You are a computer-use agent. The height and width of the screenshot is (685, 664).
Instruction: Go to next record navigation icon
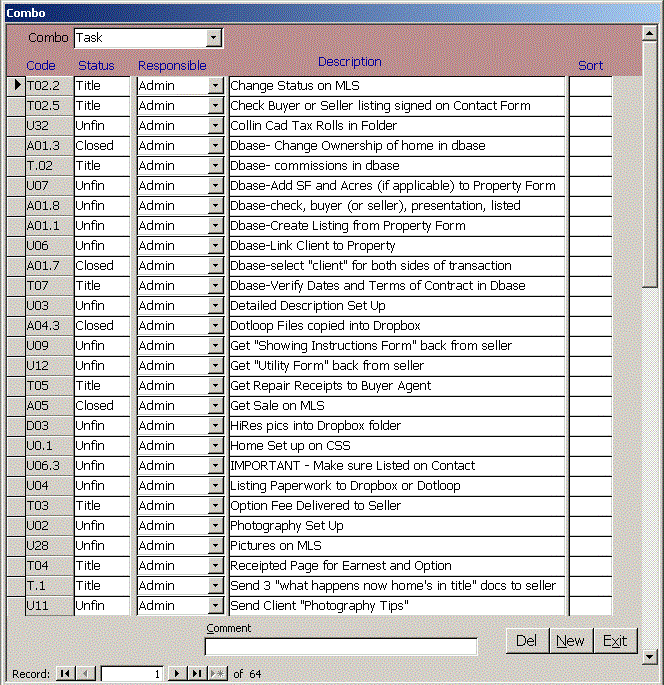click(176, 673)
